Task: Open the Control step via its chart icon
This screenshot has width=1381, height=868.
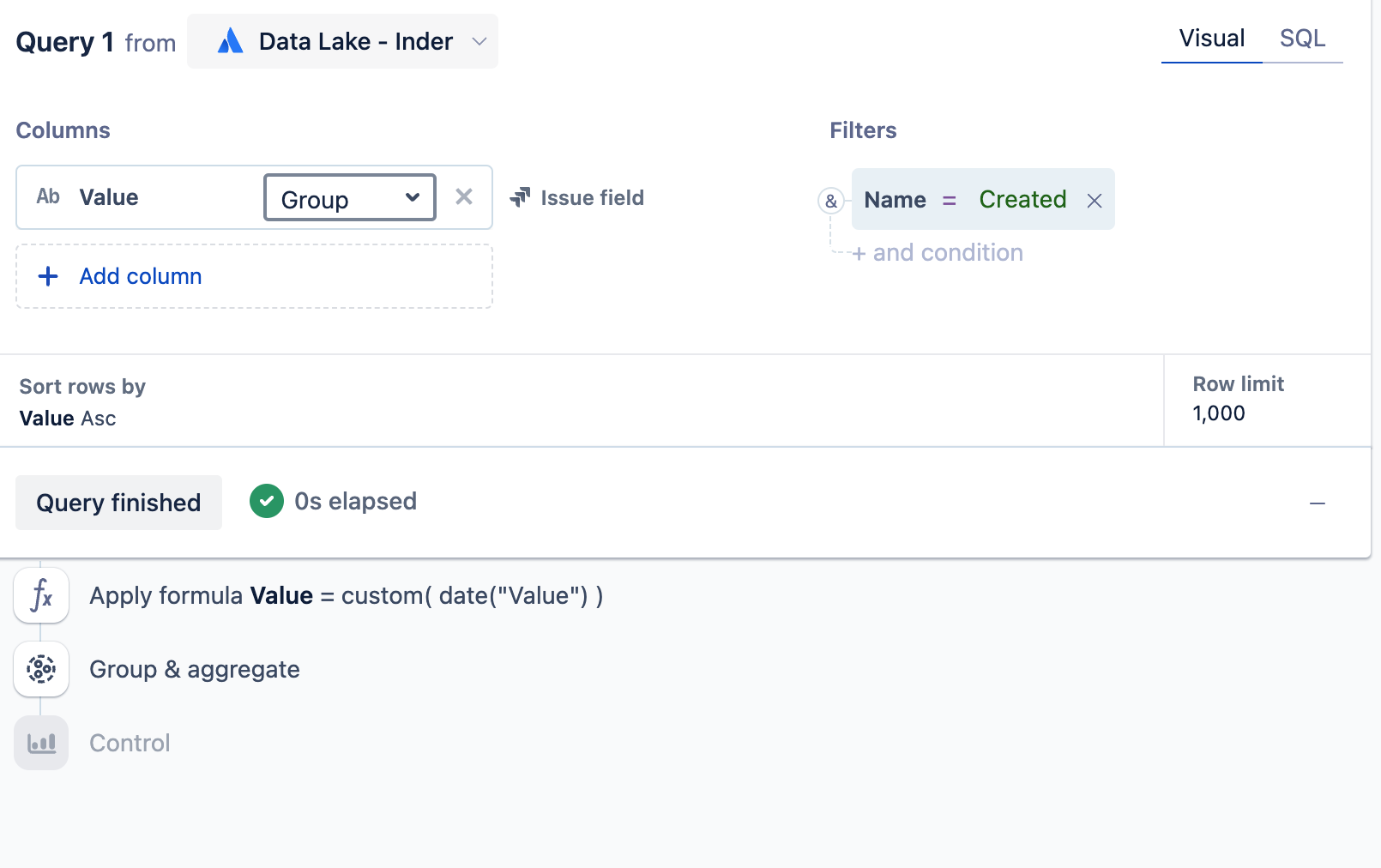Action: pos(41,743)
